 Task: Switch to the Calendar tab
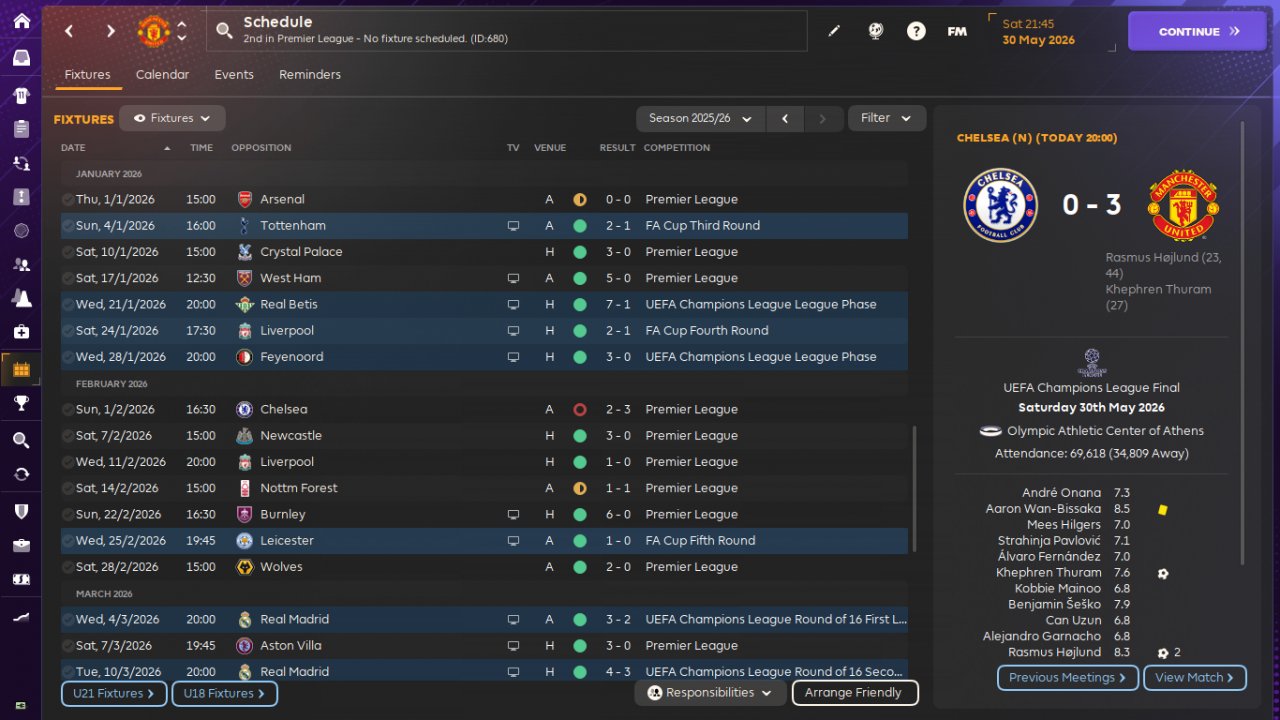click(x=162, y=75)
